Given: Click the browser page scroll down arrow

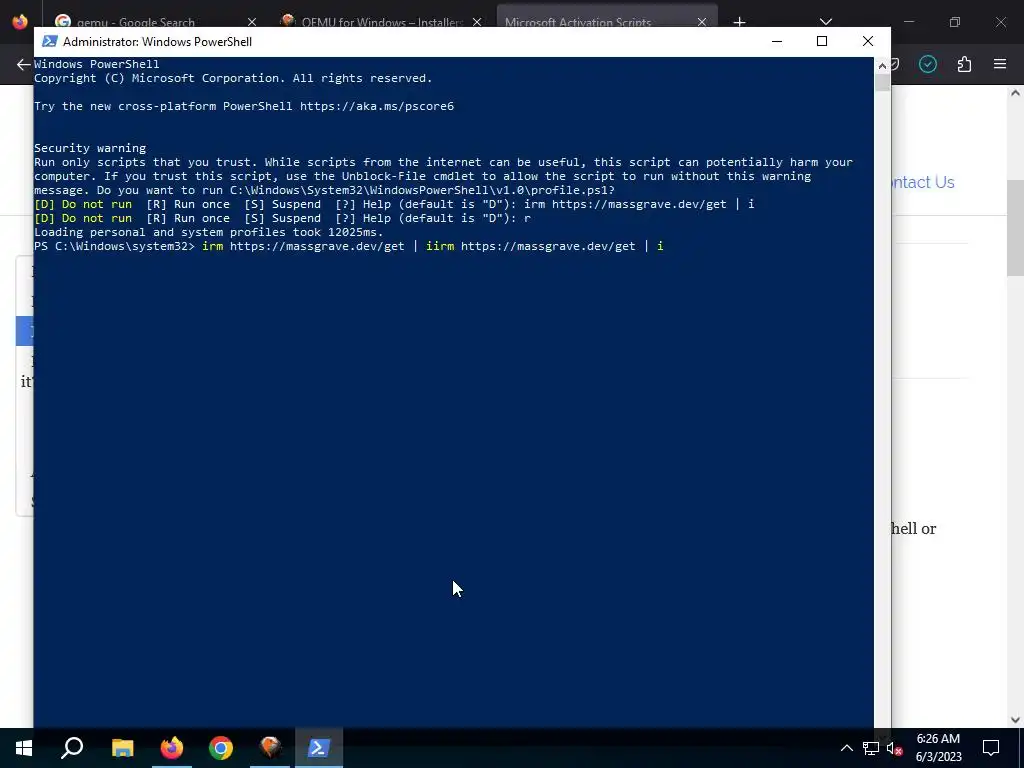Looking at the screenshot, I should click(x=1015, y=720).
